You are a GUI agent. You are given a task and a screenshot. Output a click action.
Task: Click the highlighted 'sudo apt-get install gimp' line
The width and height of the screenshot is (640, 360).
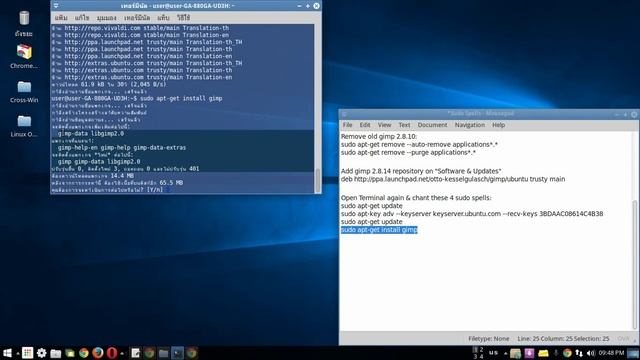tap(379, 230)
